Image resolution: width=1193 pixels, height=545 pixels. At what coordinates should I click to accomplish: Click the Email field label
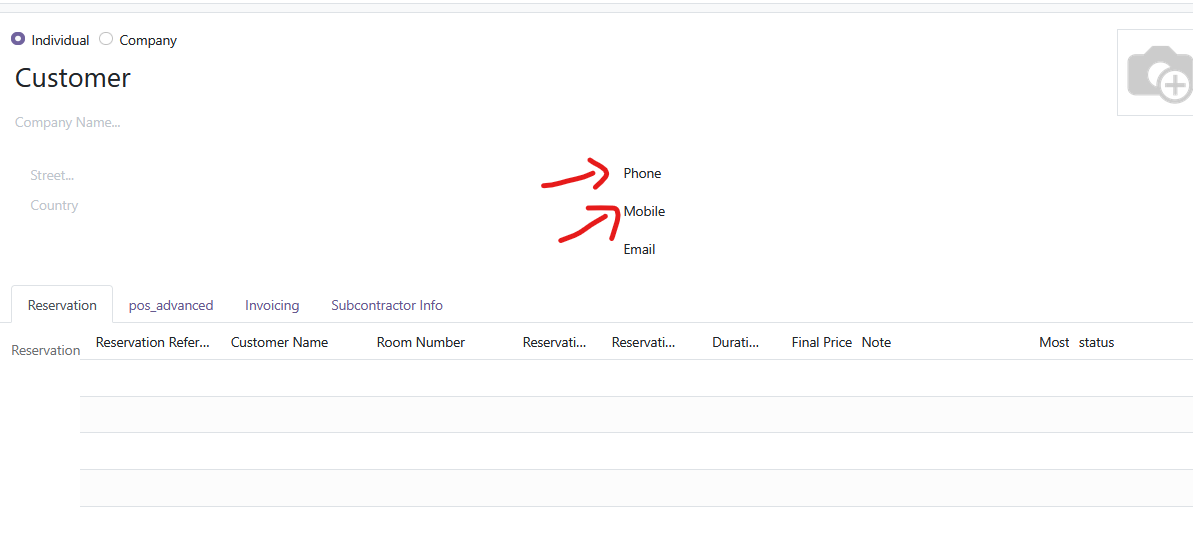pos(639,250)
